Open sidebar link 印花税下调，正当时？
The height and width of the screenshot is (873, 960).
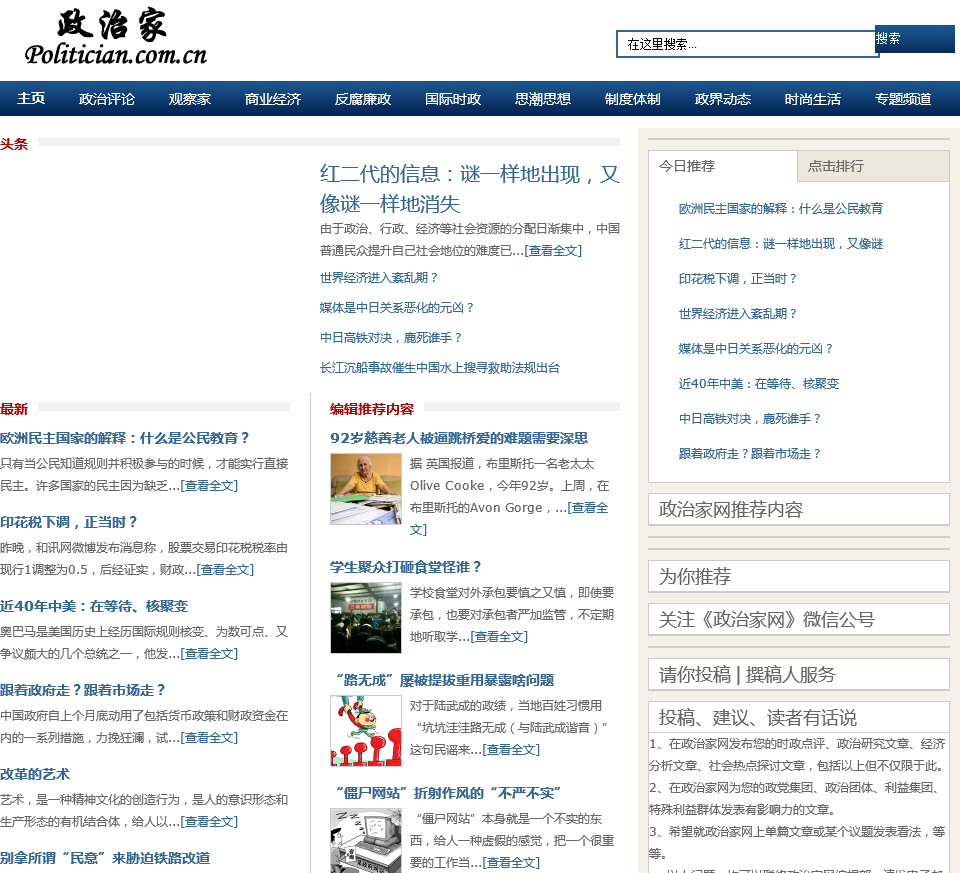tap(738, 279)
